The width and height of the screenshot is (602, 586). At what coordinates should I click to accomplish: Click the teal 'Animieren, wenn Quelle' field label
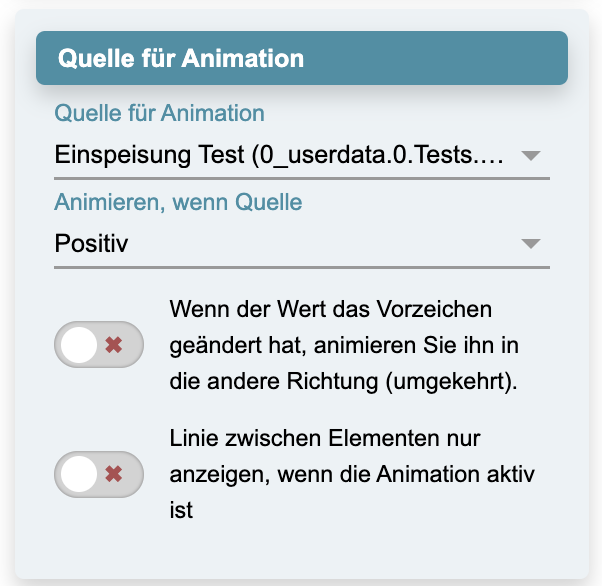177,202
